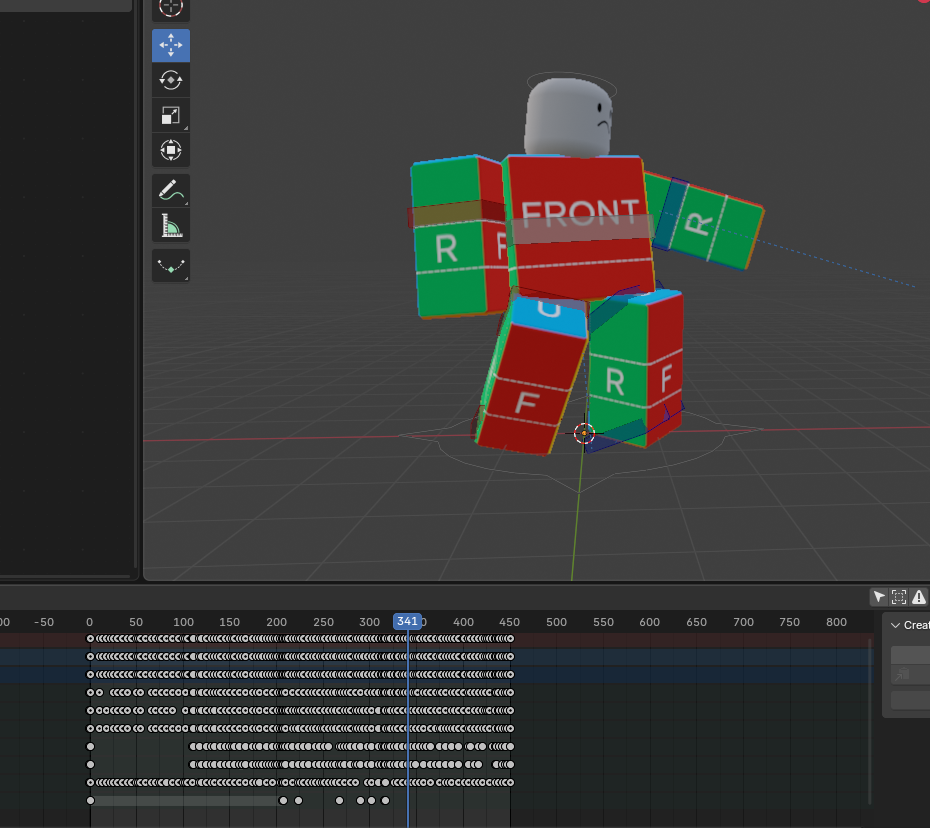Viewport: 930px width, 828px height.
Task: Click the dope sheet vertical scrollbar
Action: [x=870, y=721]
